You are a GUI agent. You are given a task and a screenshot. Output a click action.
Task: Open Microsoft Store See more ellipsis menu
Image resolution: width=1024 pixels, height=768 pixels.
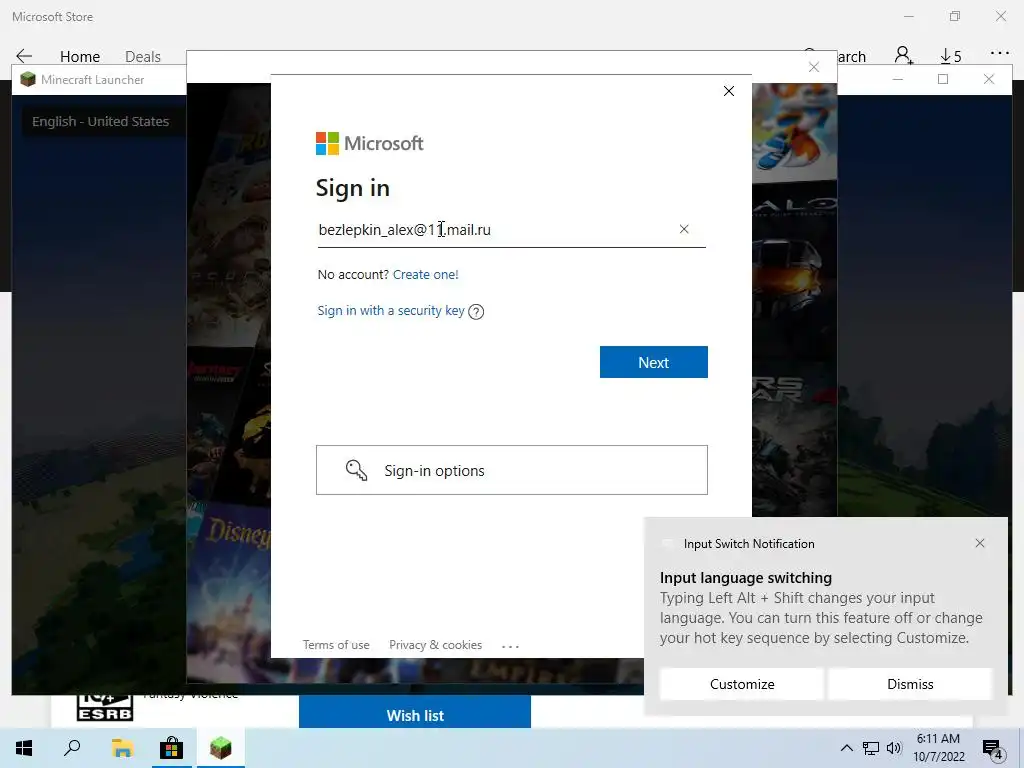click(x=1000, y=54)
